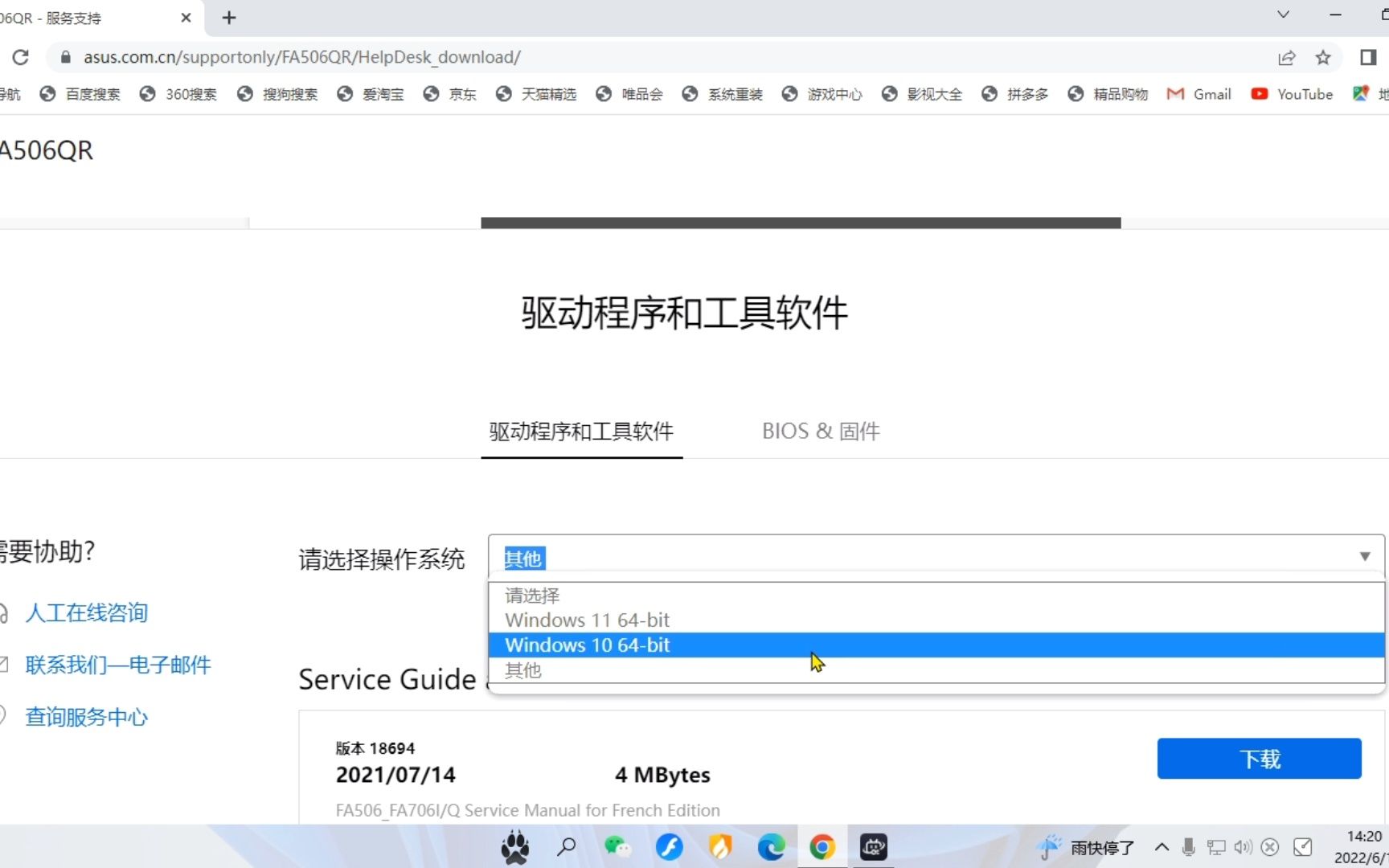Open WeChat from the taskbar
This screenshot has height=868, width=1389.
coord(617,846)
